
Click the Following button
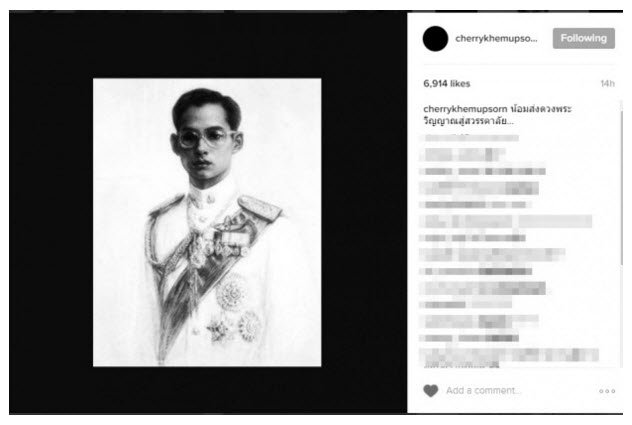coord(584,38)
